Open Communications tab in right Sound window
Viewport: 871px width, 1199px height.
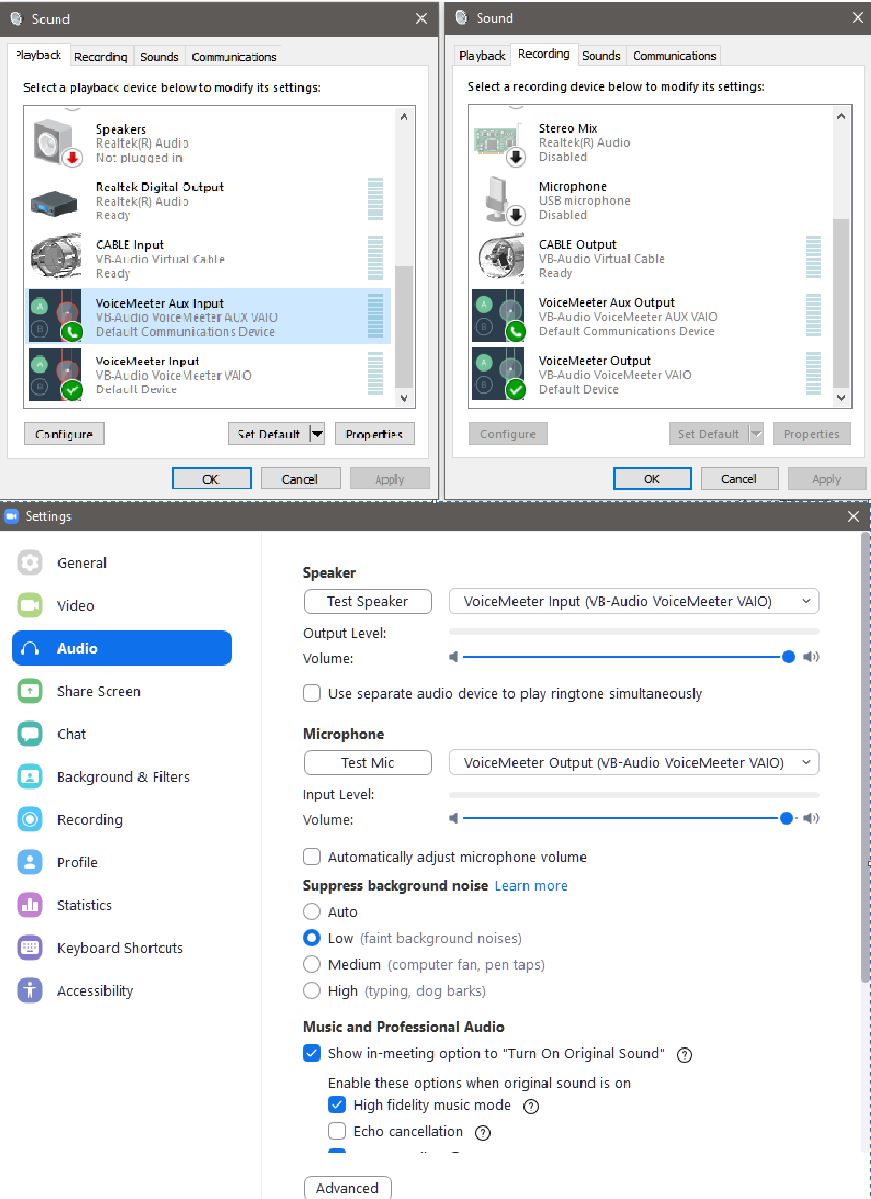pos(674,56)
